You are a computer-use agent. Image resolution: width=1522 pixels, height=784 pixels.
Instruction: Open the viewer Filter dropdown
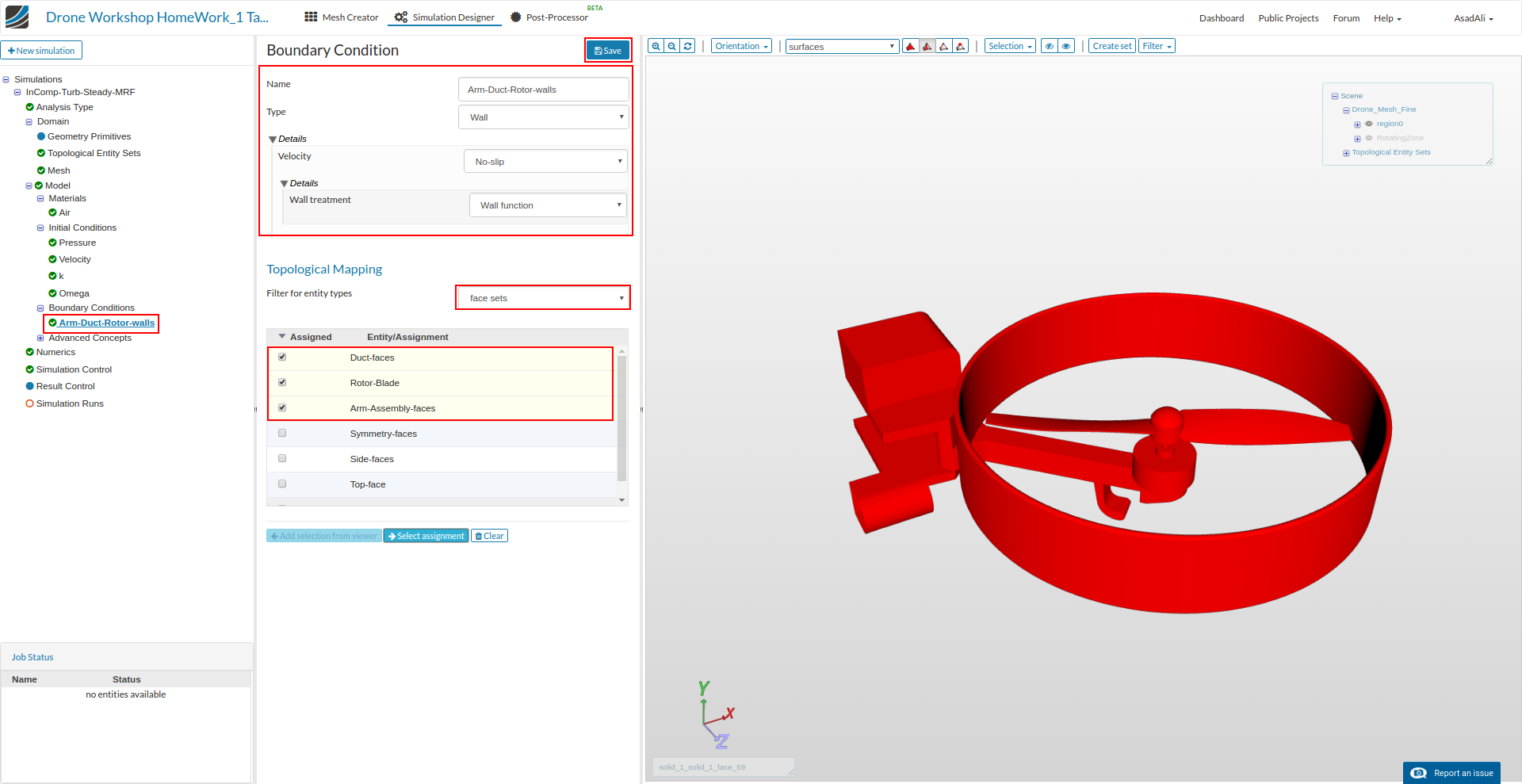(x=1157, y=46)
